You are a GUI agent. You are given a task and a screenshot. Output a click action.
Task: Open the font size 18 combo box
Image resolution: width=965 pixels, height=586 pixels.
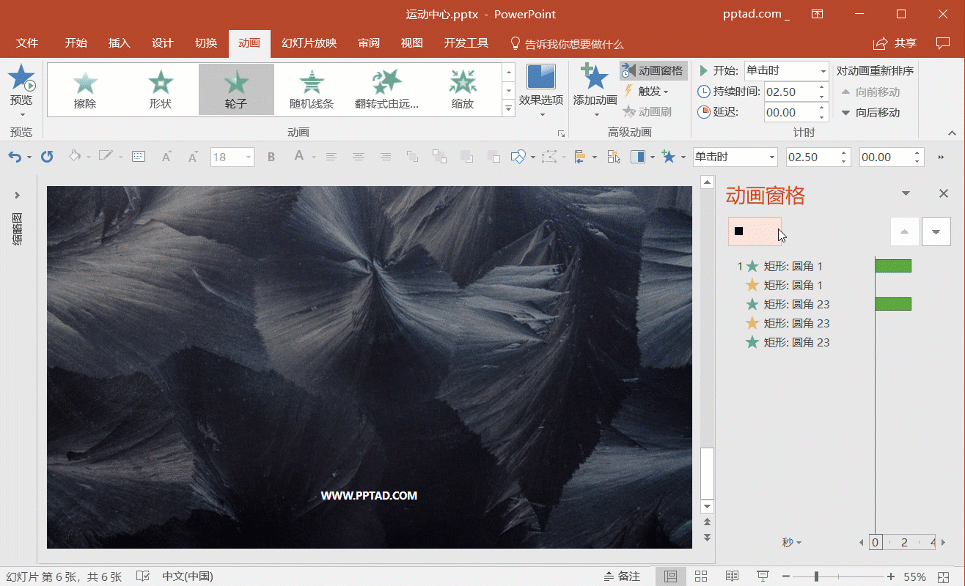pos(232,157)
